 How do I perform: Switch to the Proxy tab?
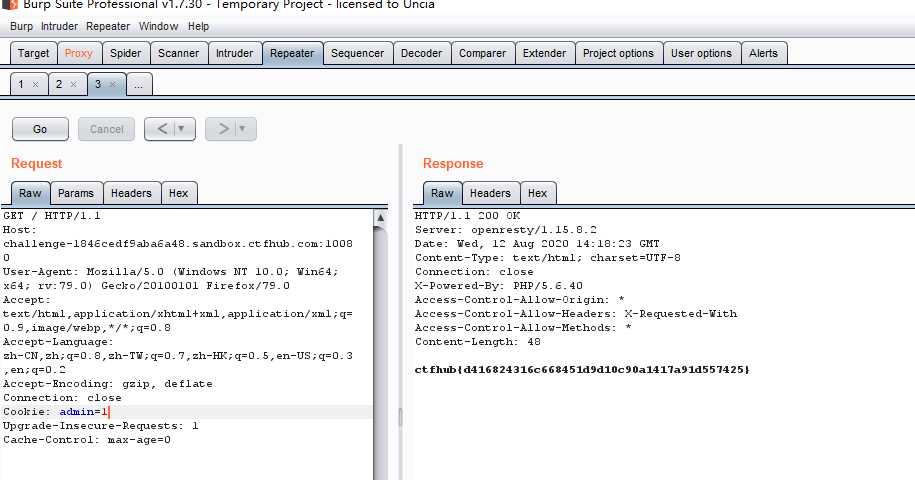coord(79,53)
